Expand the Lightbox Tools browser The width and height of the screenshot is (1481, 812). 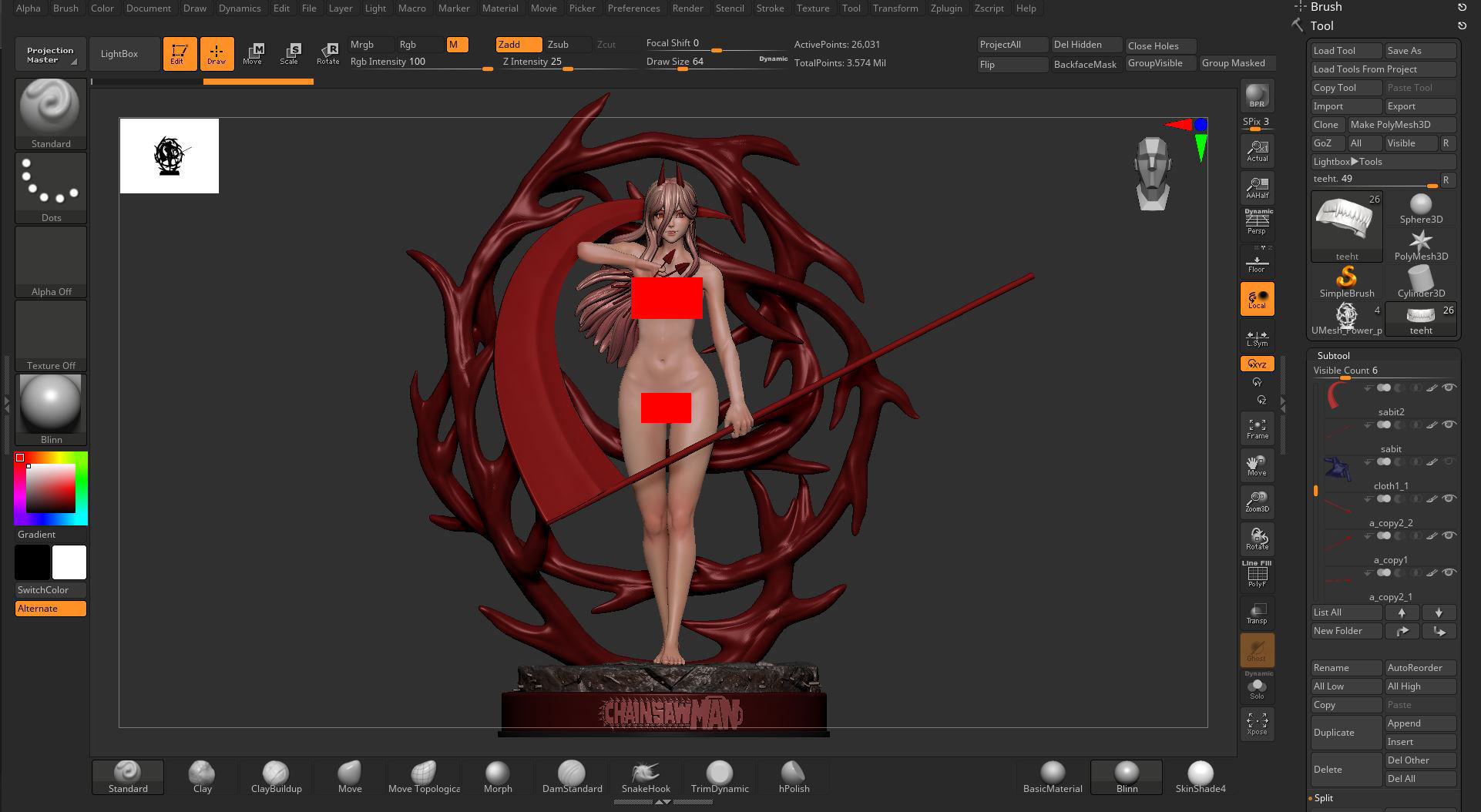point(1384,162)
